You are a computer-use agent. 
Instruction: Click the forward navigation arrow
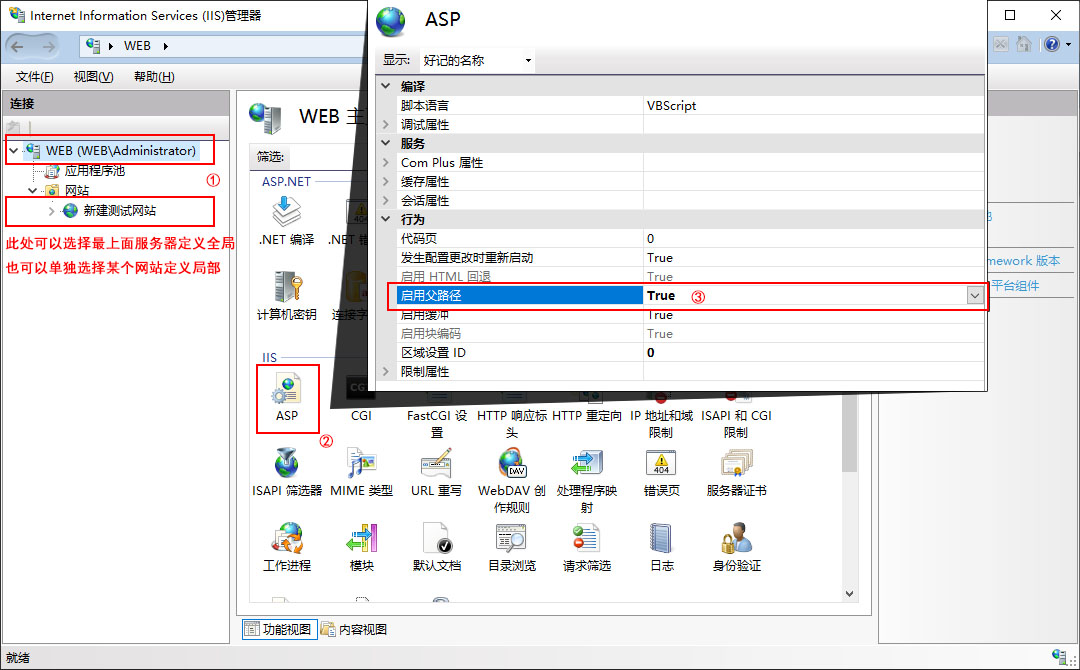pos(48,47)
